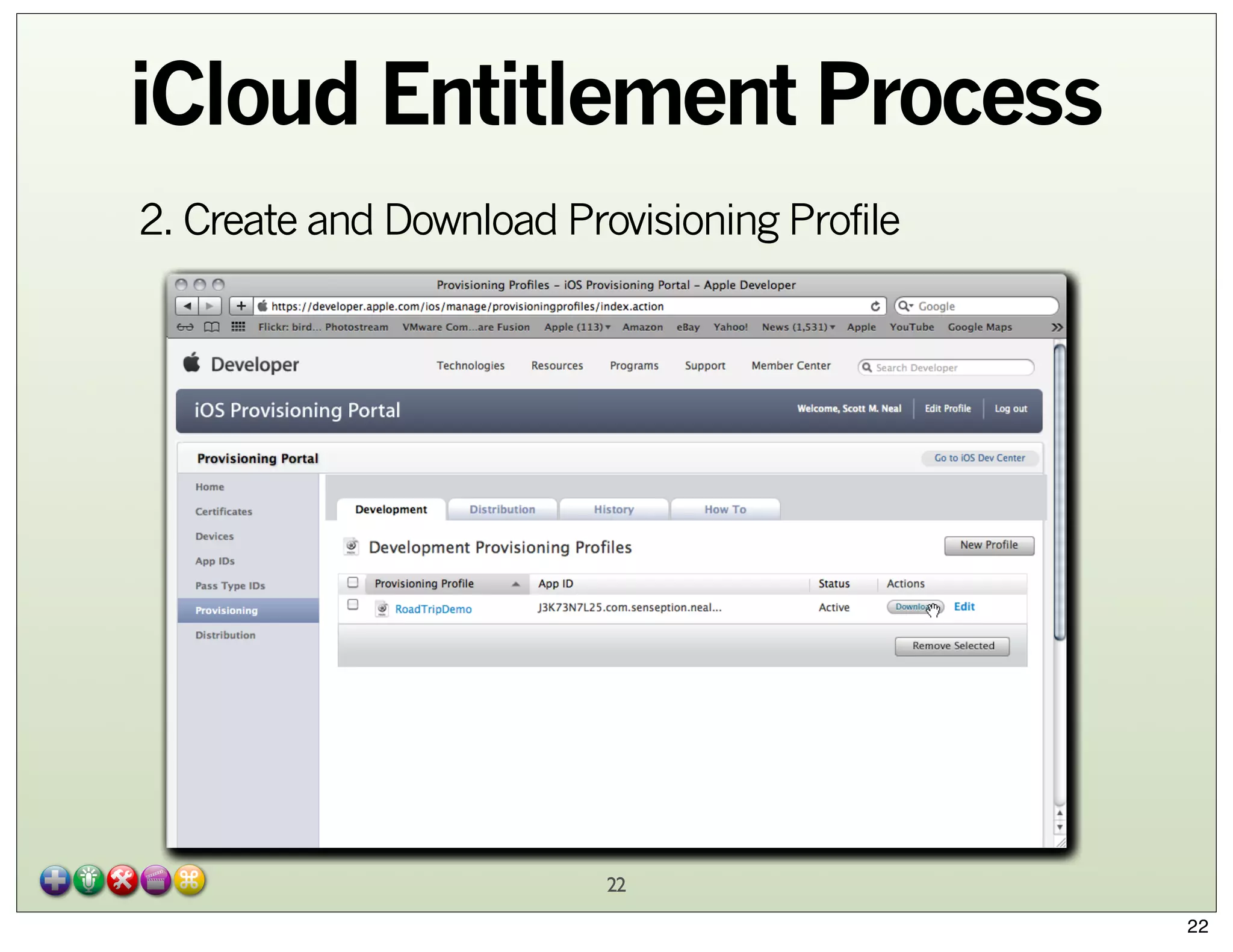This screenshot has width=1233, height=952.
Task: Click the Development Provisioning Profiles heading icon
Action: 352,546
